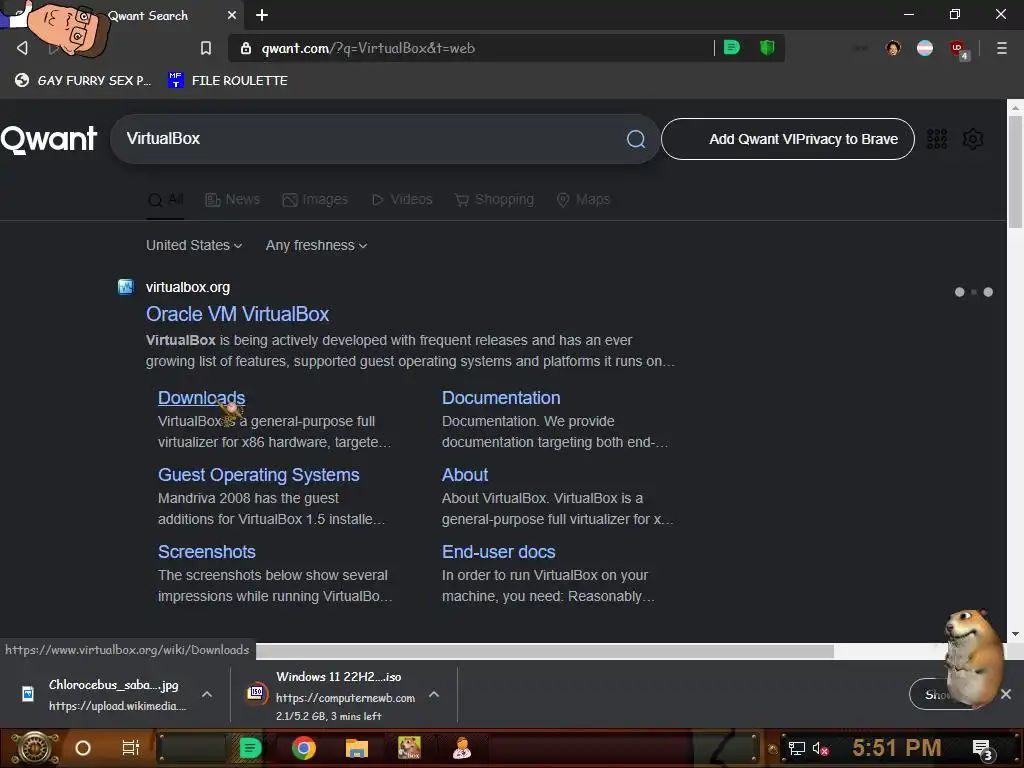Open the uBlock Origin extension icon

click(958, 49)
